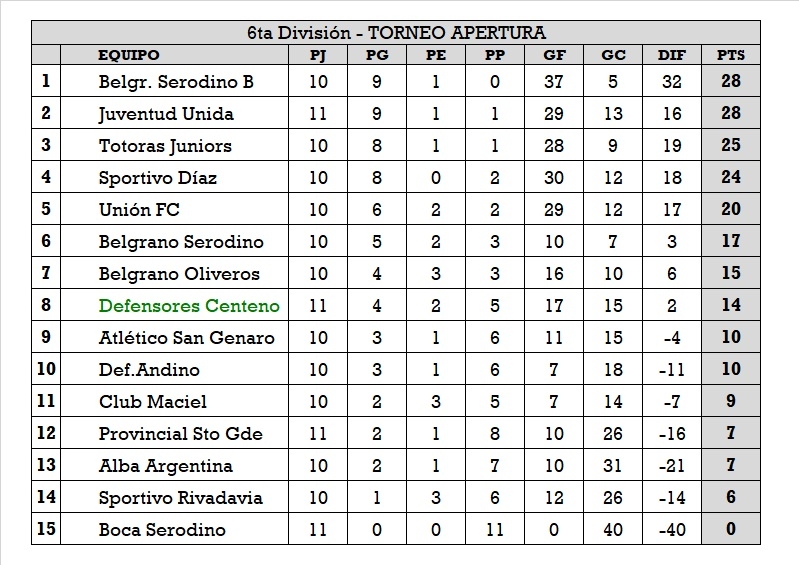Select the Juventud Unida row name

[165, 114]
